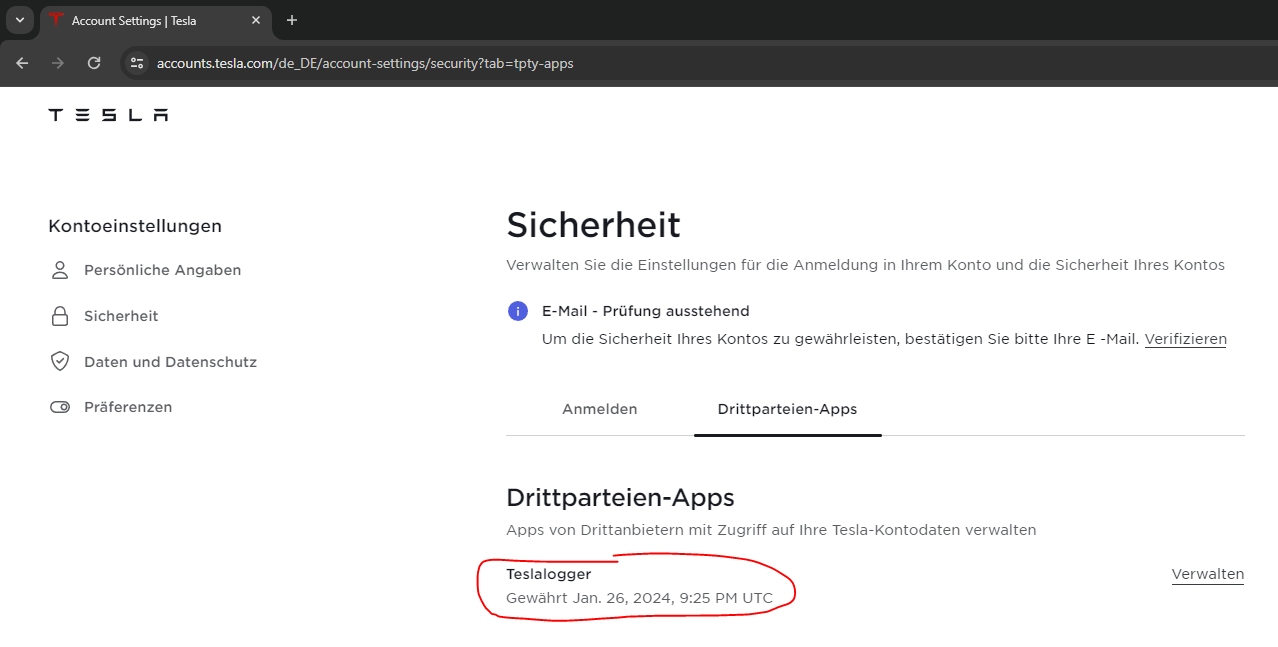Click the Sicherheit page heading
The image size is (1278, 647).
click(x=594, y=225)
